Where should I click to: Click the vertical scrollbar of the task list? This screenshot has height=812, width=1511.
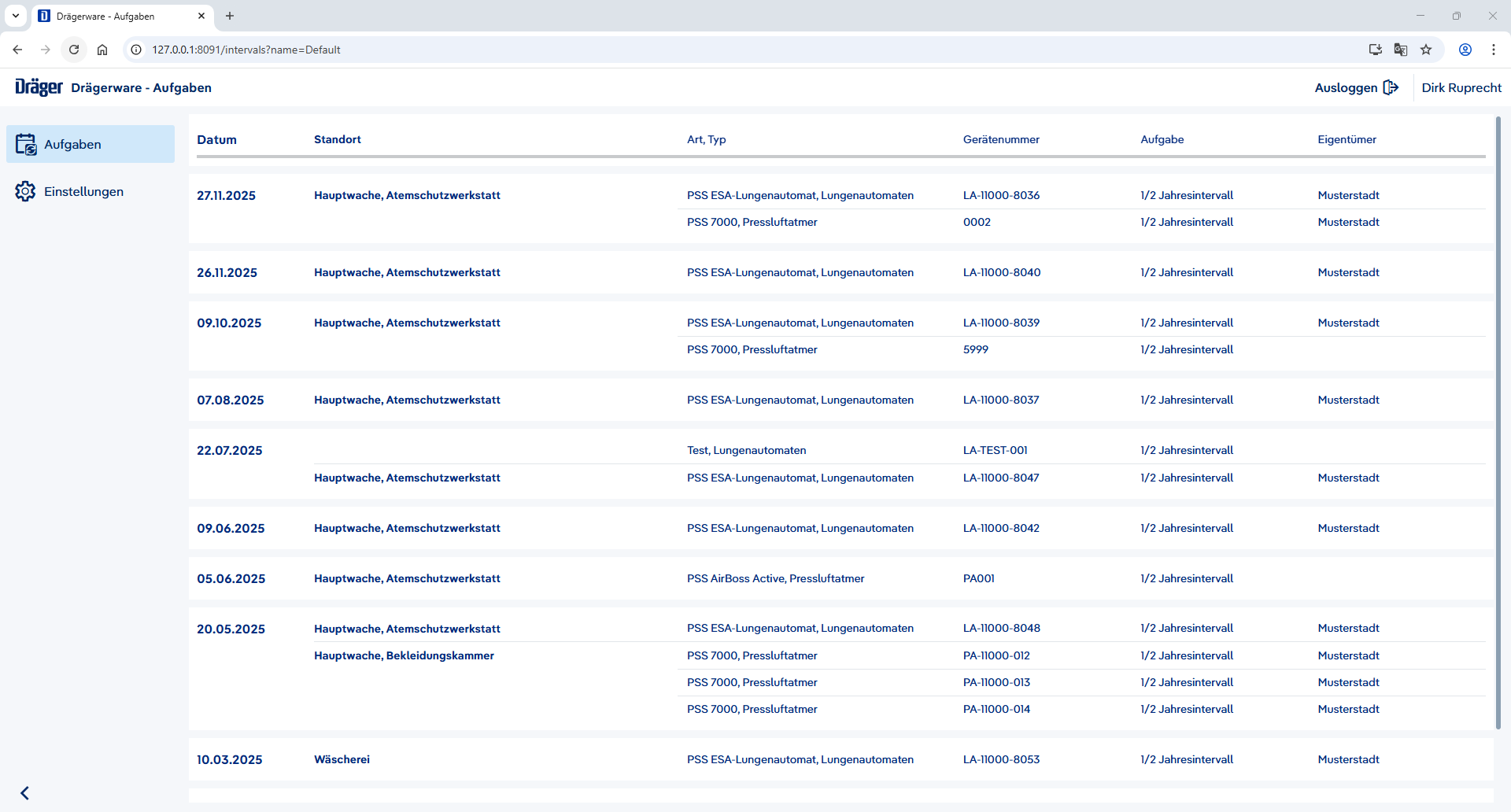1498,423
